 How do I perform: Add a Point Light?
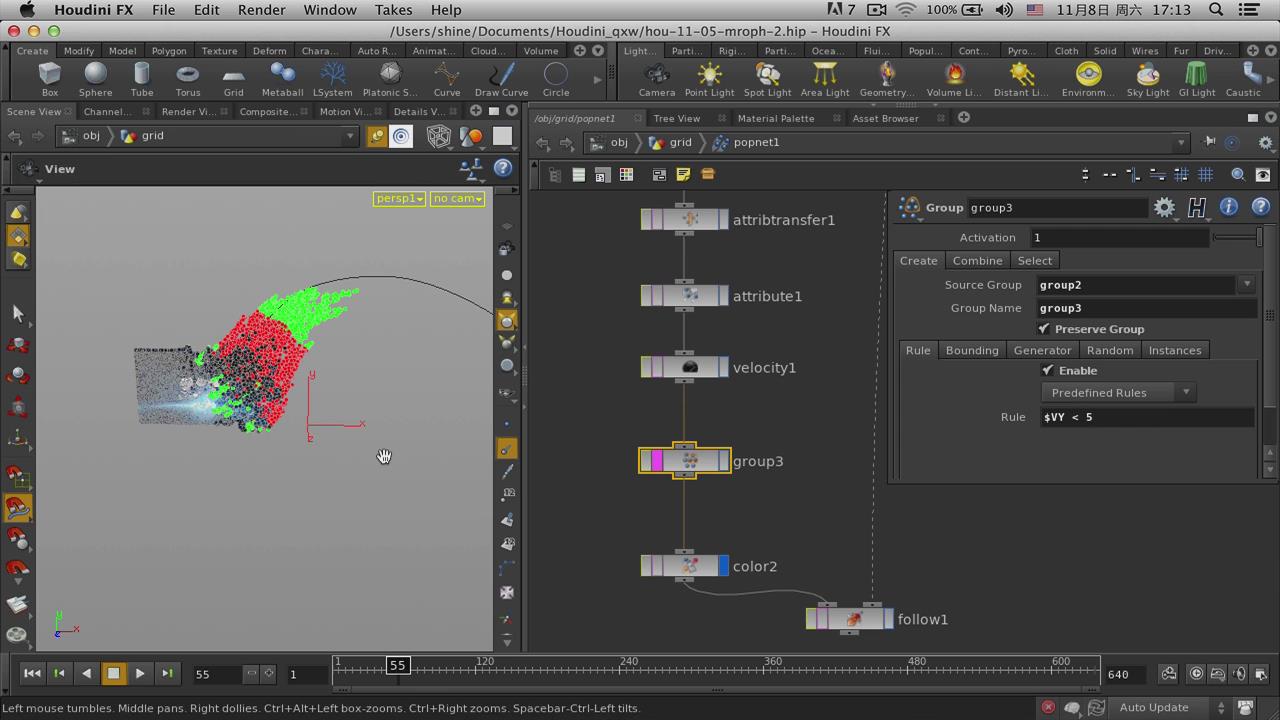coord(709,78)
